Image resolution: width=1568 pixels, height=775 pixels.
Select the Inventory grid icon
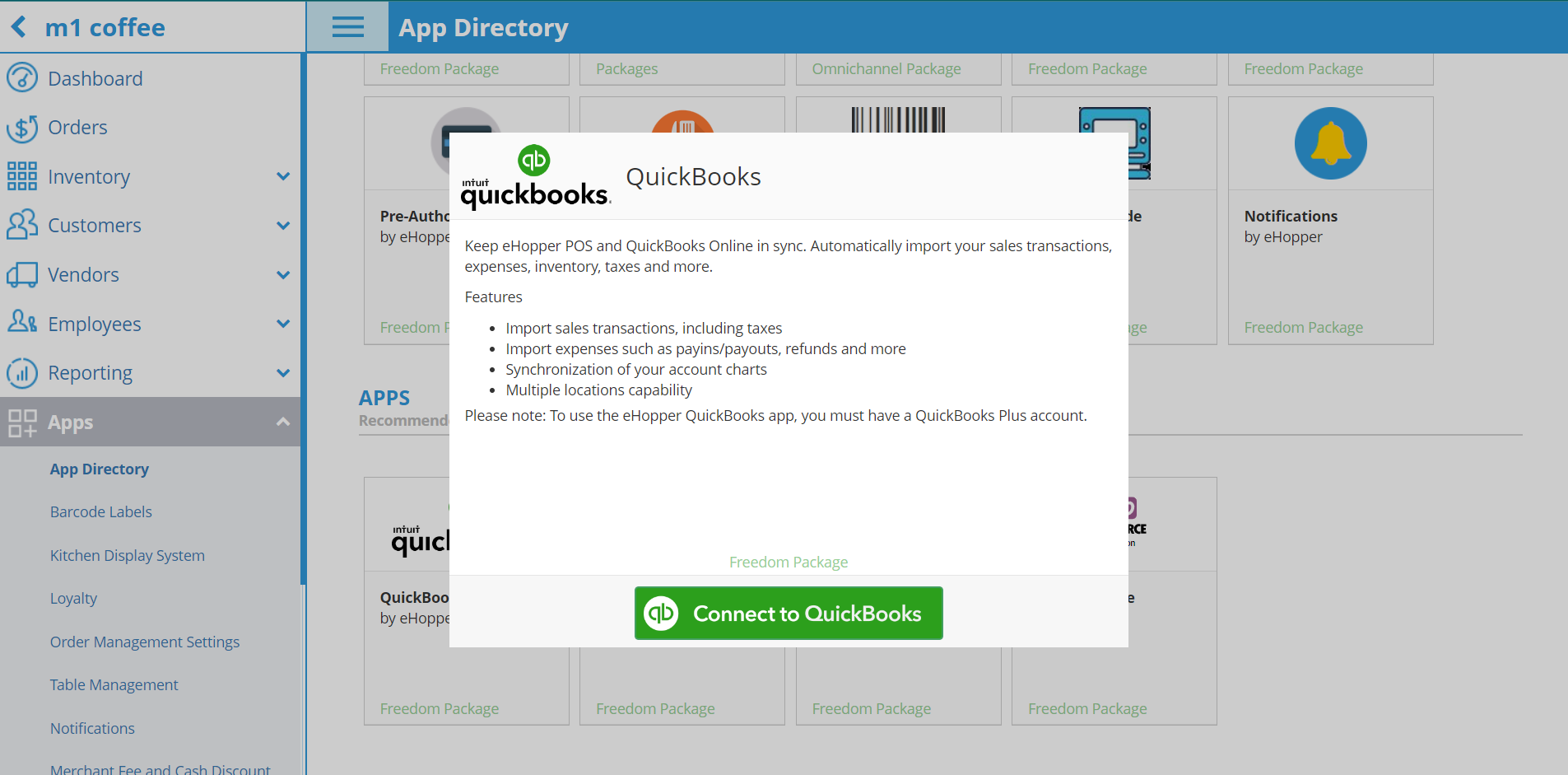[23, 175]
